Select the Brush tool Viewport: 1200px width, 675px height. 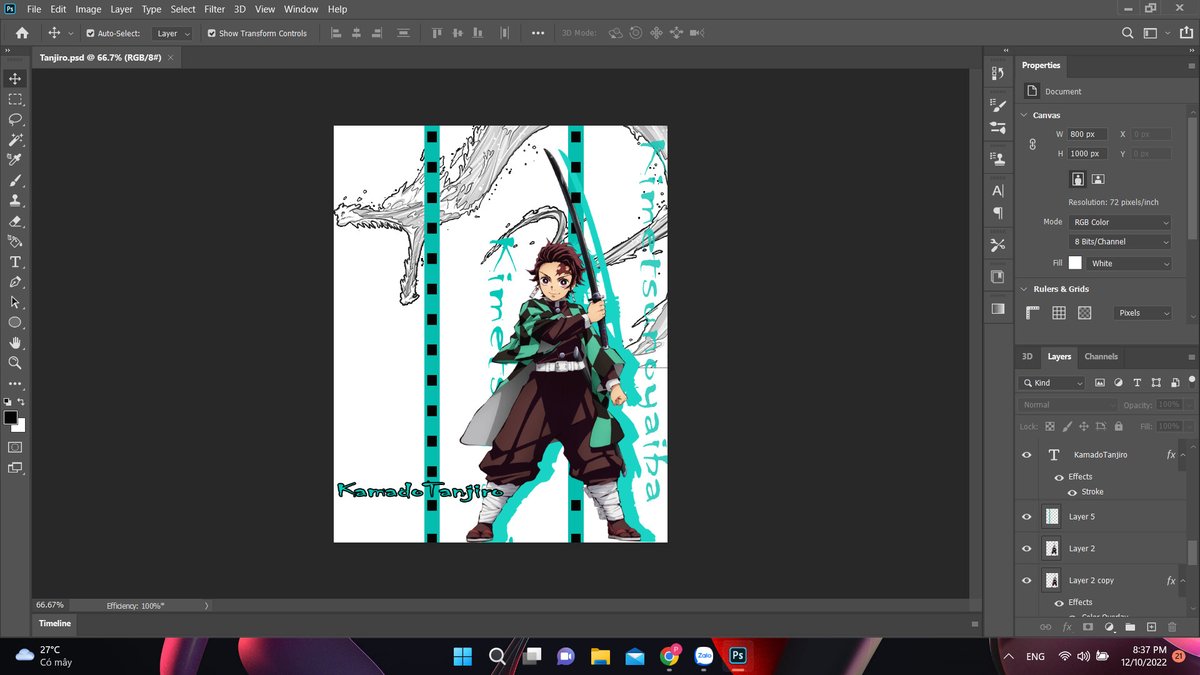(x=15, y=181)
